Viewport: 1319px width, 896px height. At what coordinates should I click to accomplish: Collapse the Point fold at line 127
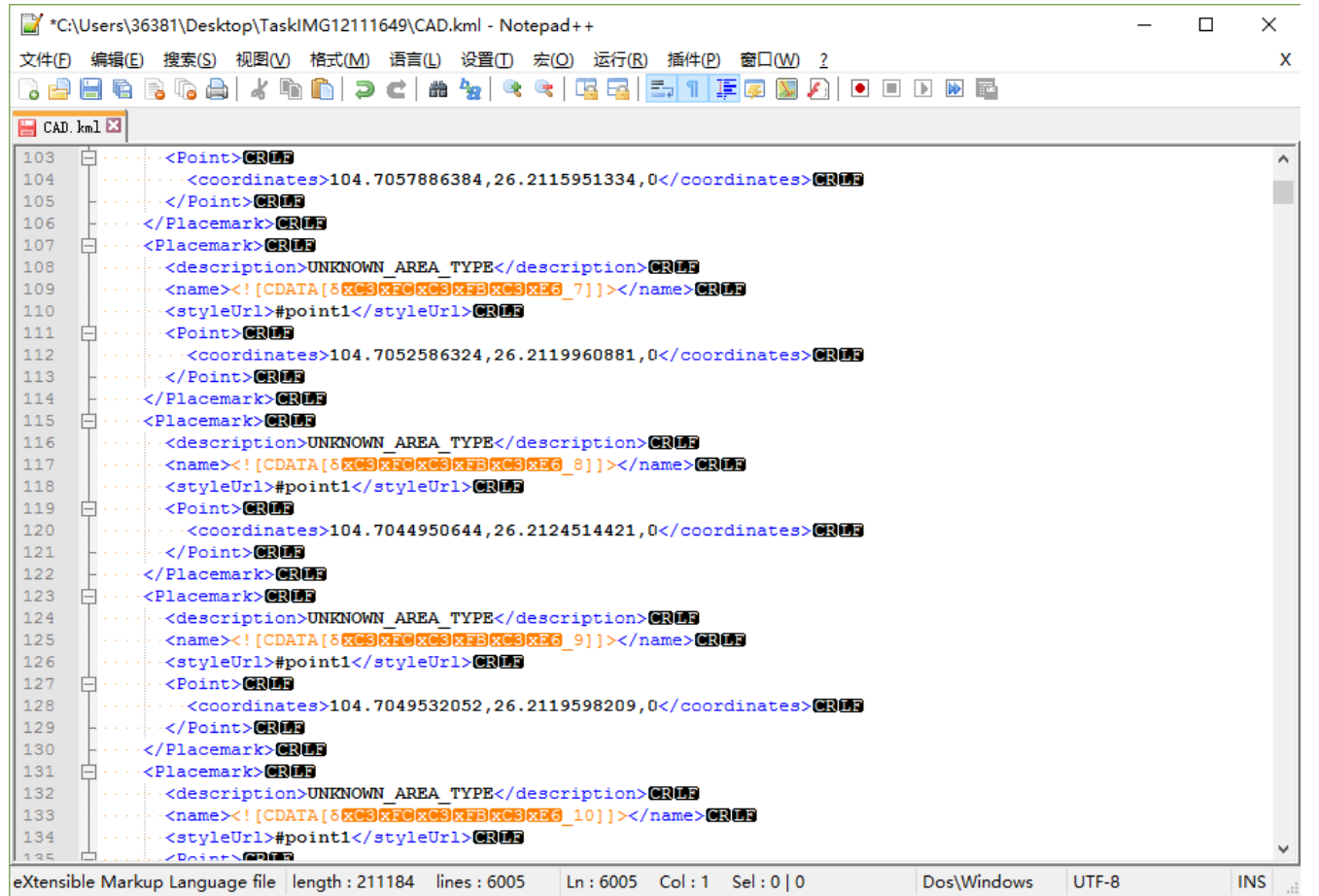click(88, 684)
